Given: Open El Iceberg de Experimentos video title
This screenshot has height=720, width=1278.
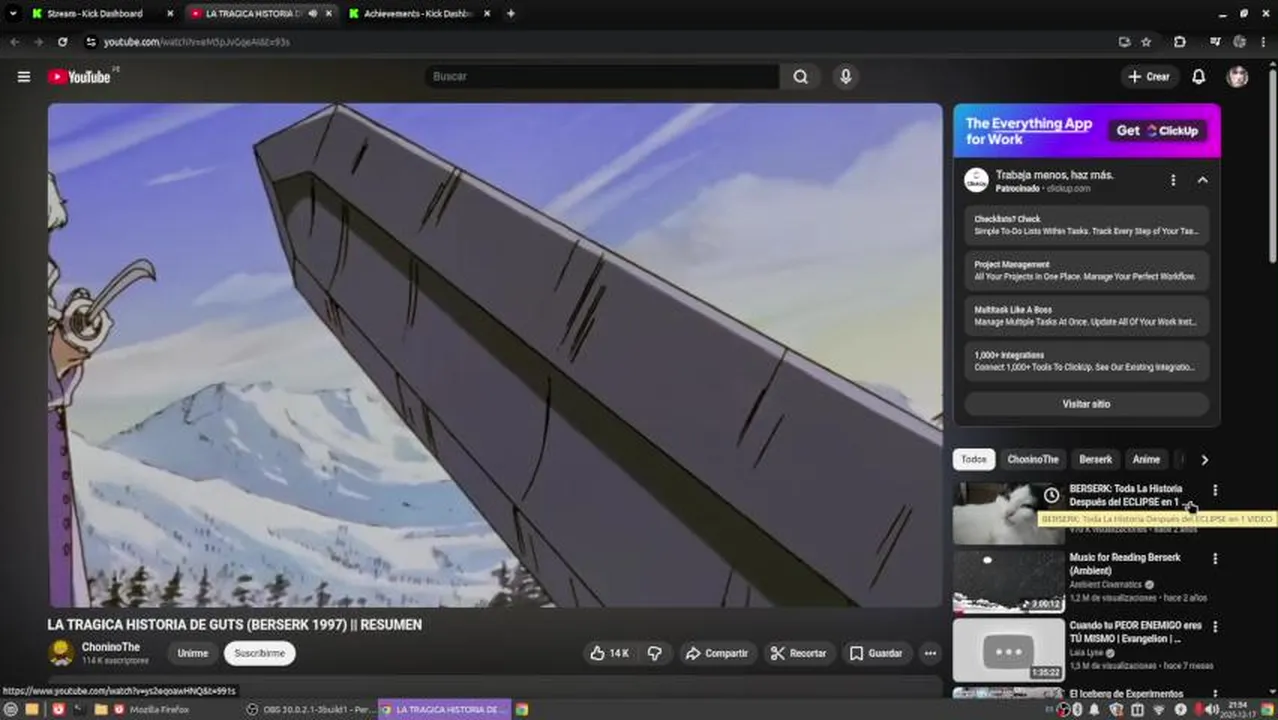Looking at the screenshot, I should coord(1126,693).
